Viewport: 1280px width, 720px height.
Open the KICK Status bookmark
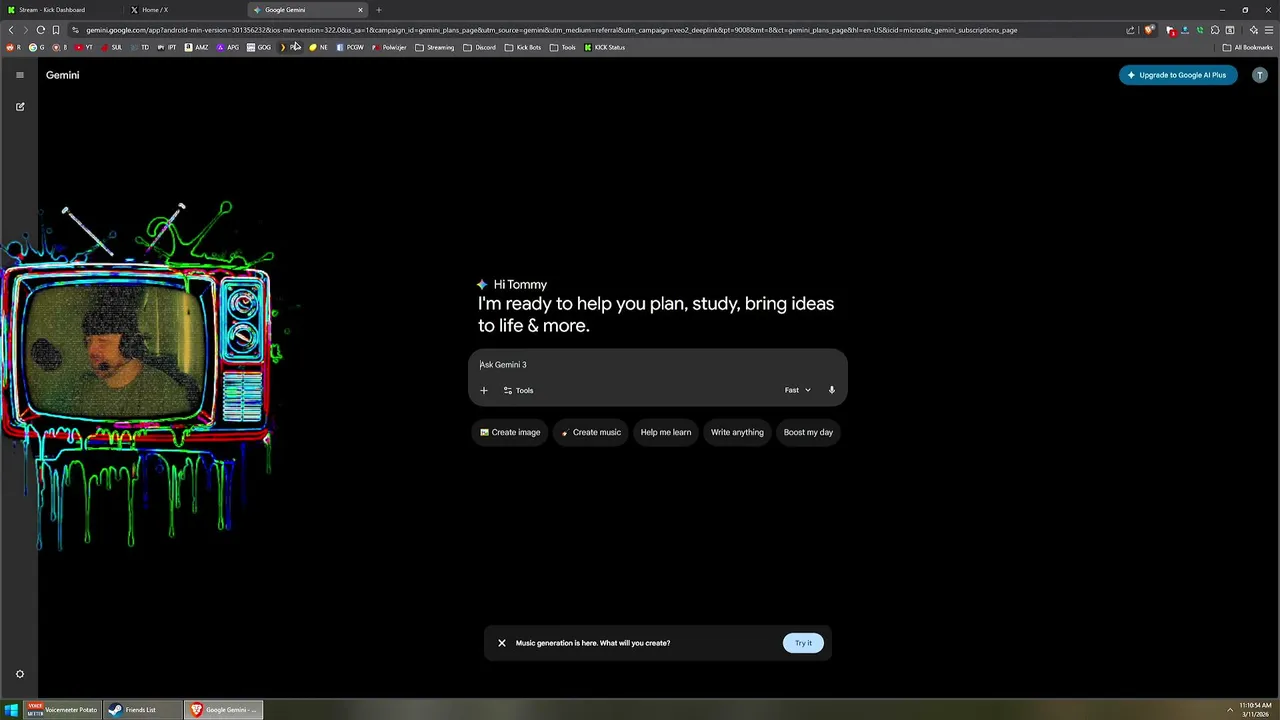pyautogui.click(x=605, y=47)
